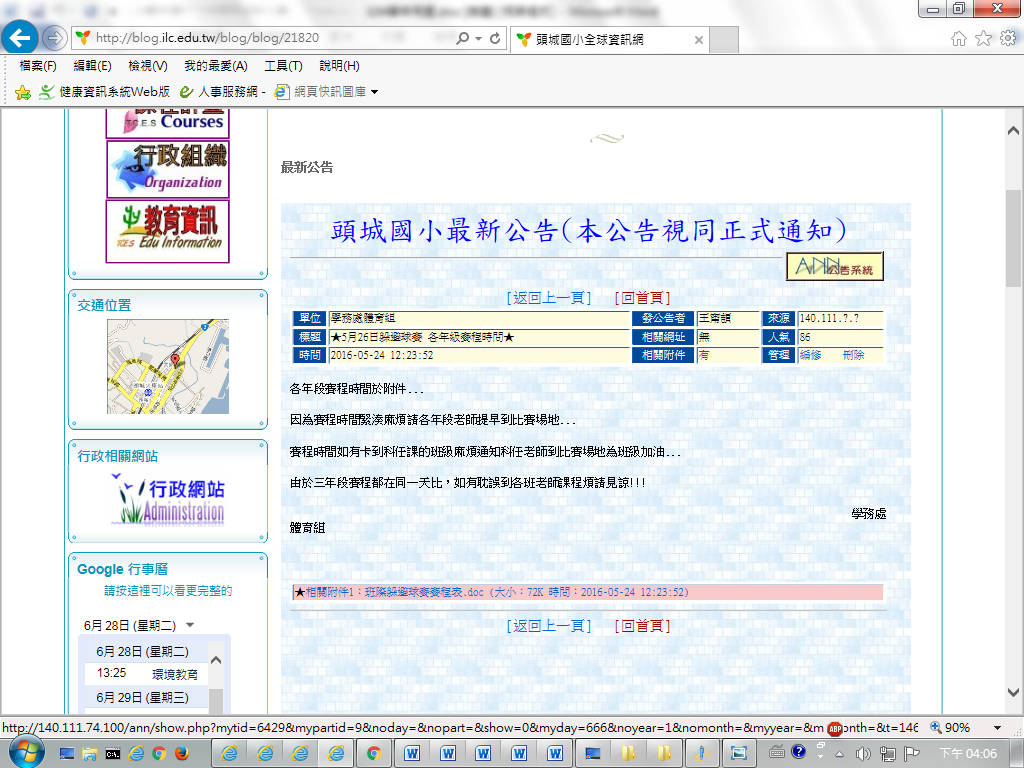Click the lower 返回上一頁 link
Viewport: 1024px width, 768px height.
tap(549, 626)
